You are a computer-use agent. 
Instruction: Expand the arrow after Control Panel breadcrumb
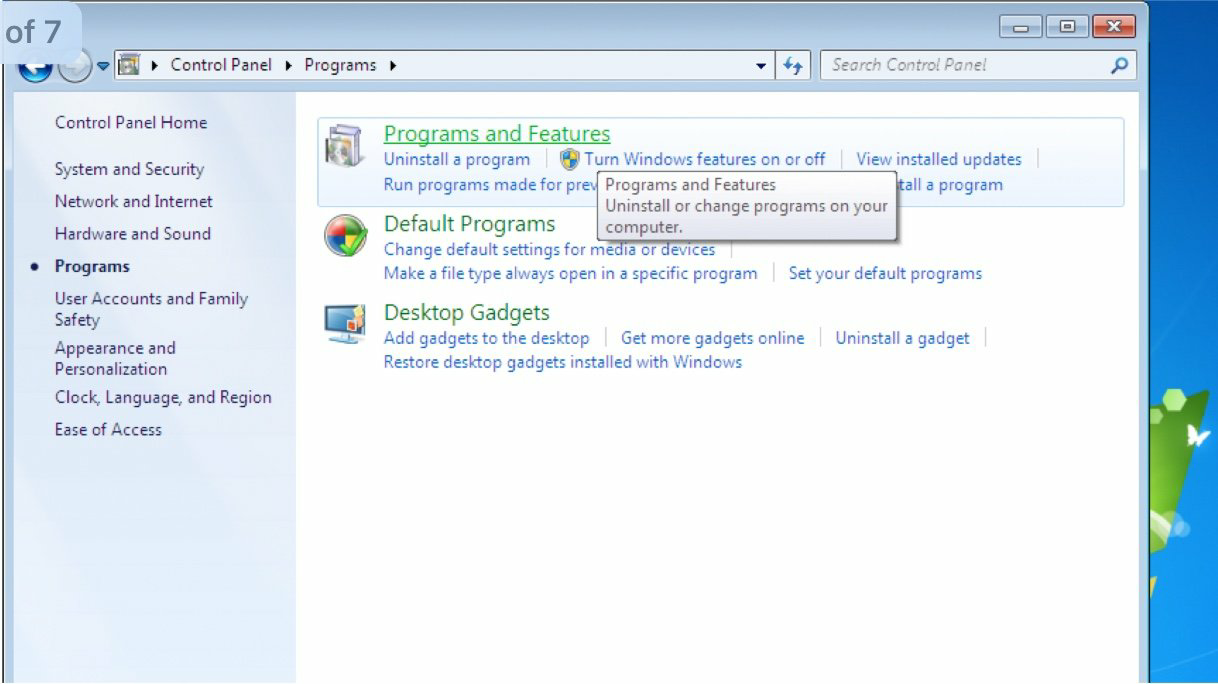point(289,66)
